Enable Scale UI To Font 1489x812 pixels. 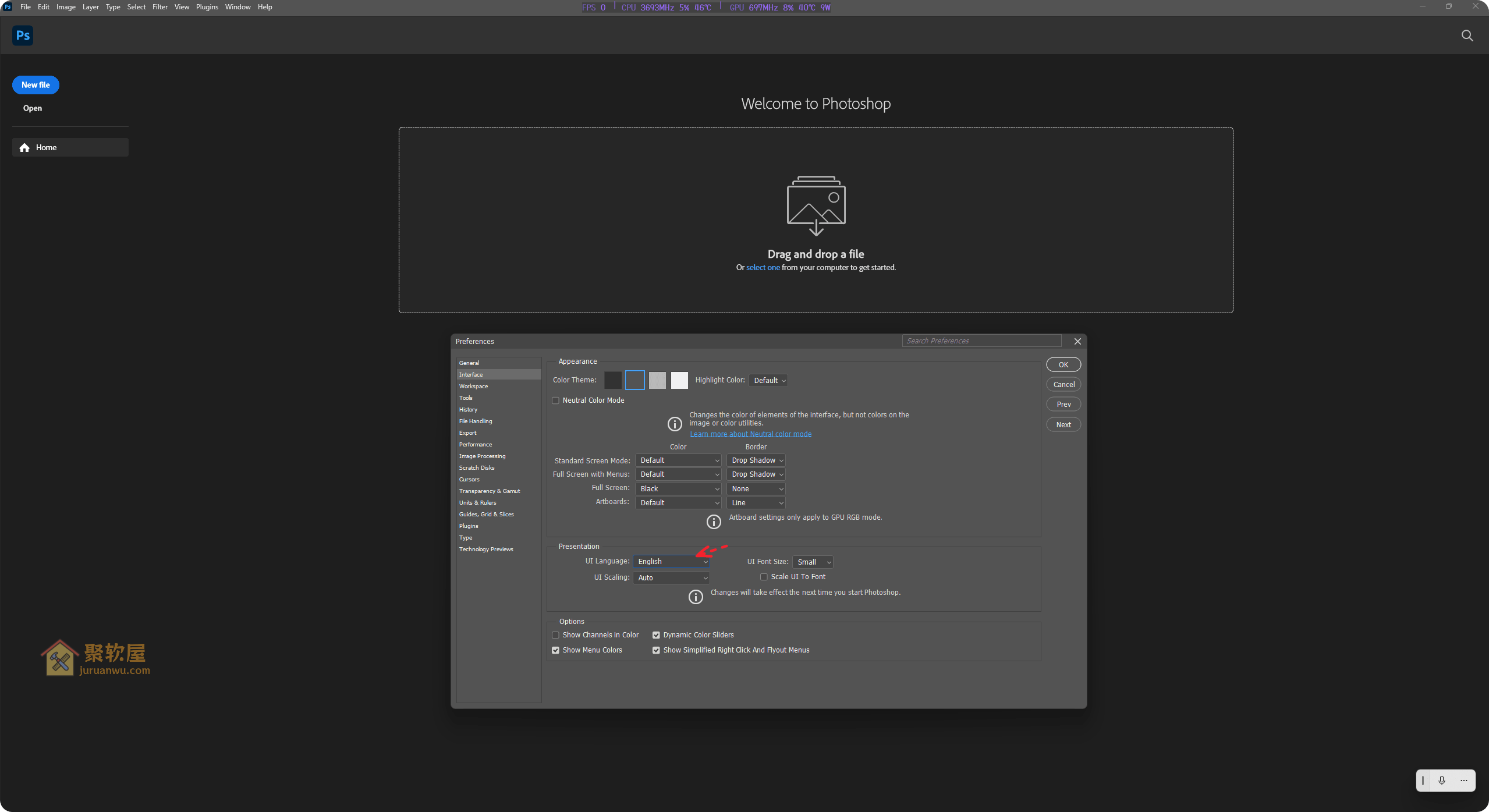pos(764,576)
